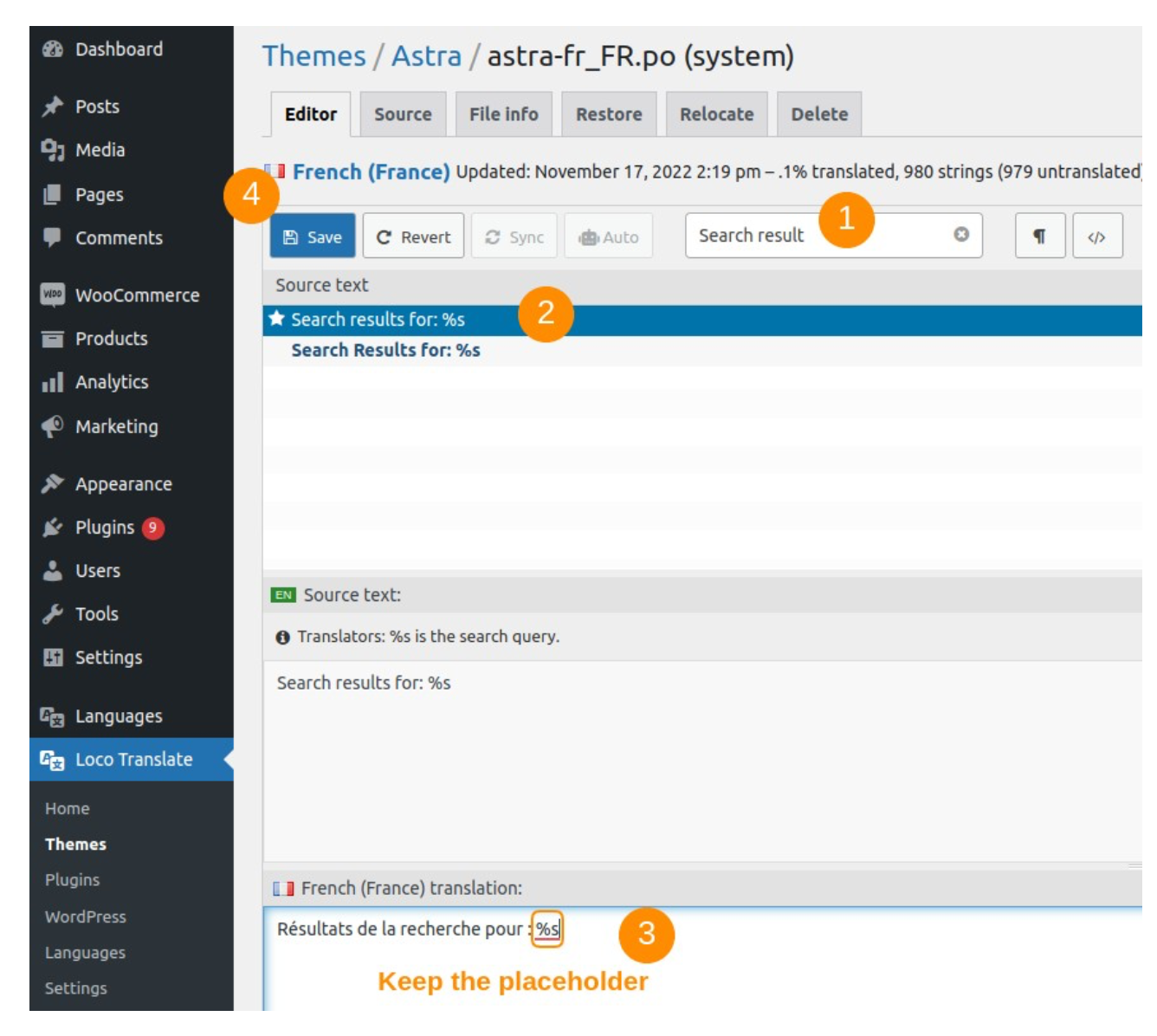Click the star on selected string row
This screenshot has width=1157, height=1036.
pos(277,319)
